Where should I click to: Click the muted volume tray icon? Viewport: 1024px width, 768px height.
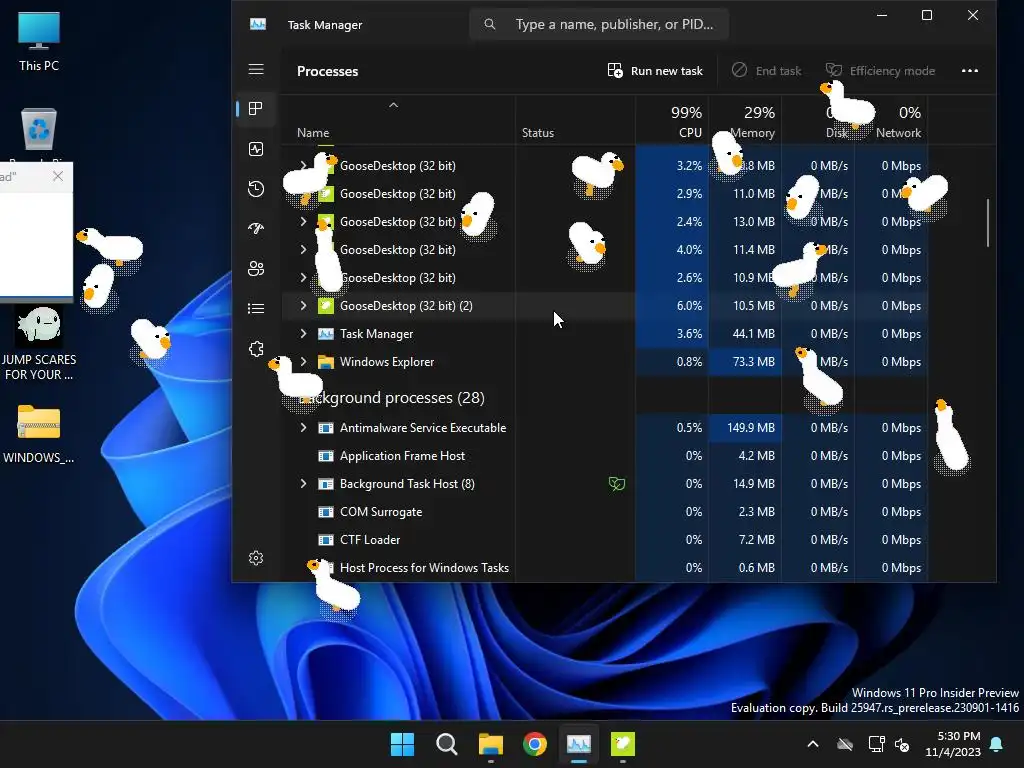coord(903,744)
